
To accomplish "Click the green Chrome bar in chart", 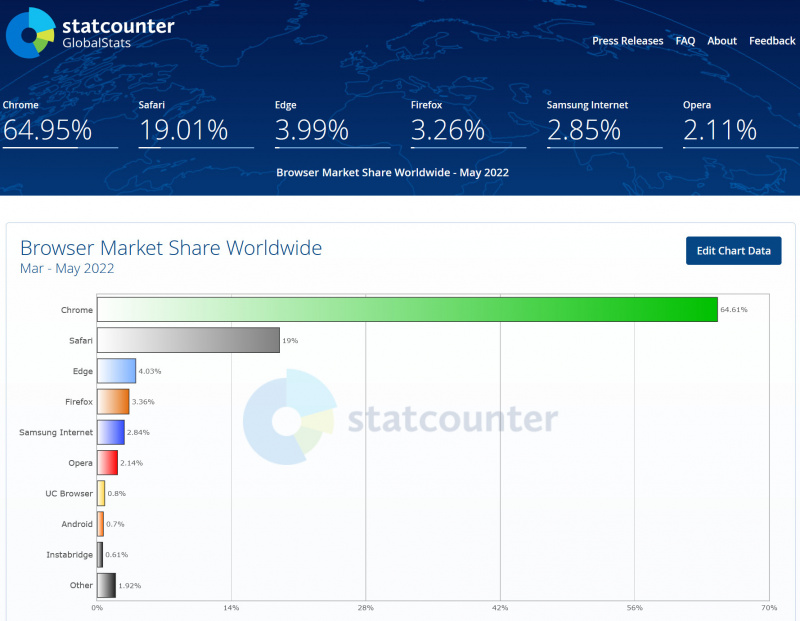I will (x=407, y=310).
